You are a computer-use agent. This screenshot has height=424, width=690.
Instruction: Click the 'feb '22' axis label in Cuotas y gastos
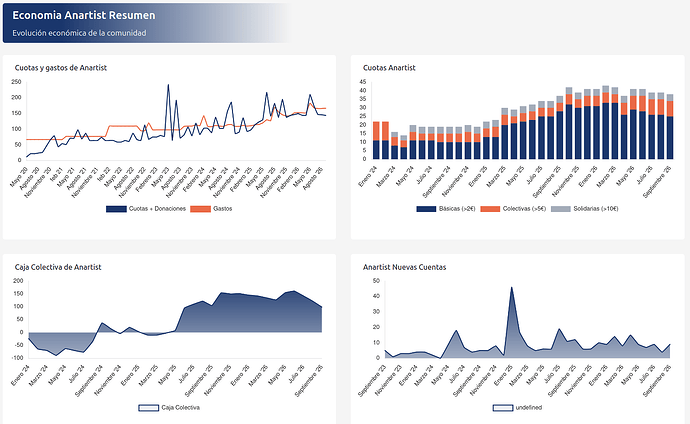click(102, 175)
